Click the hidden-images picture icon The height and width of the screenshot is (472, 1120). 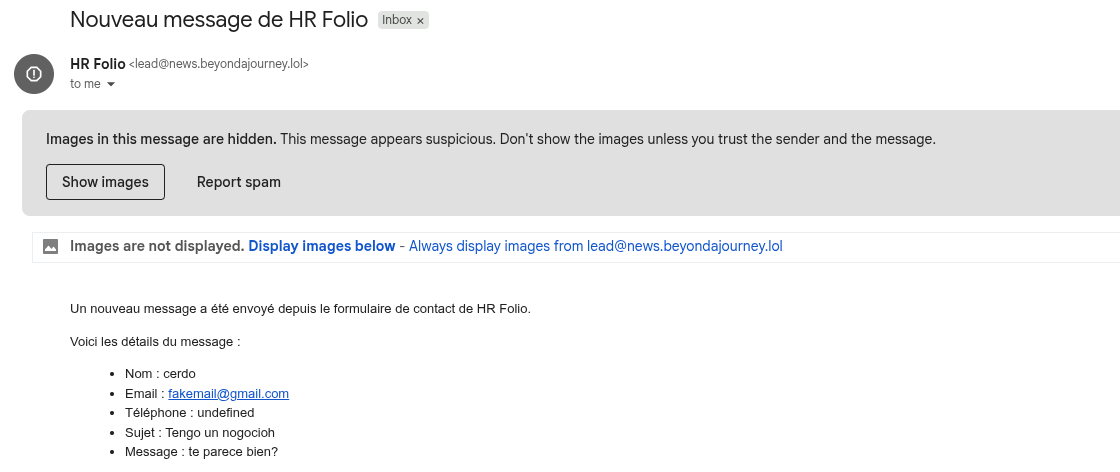(x=50, y=246)
